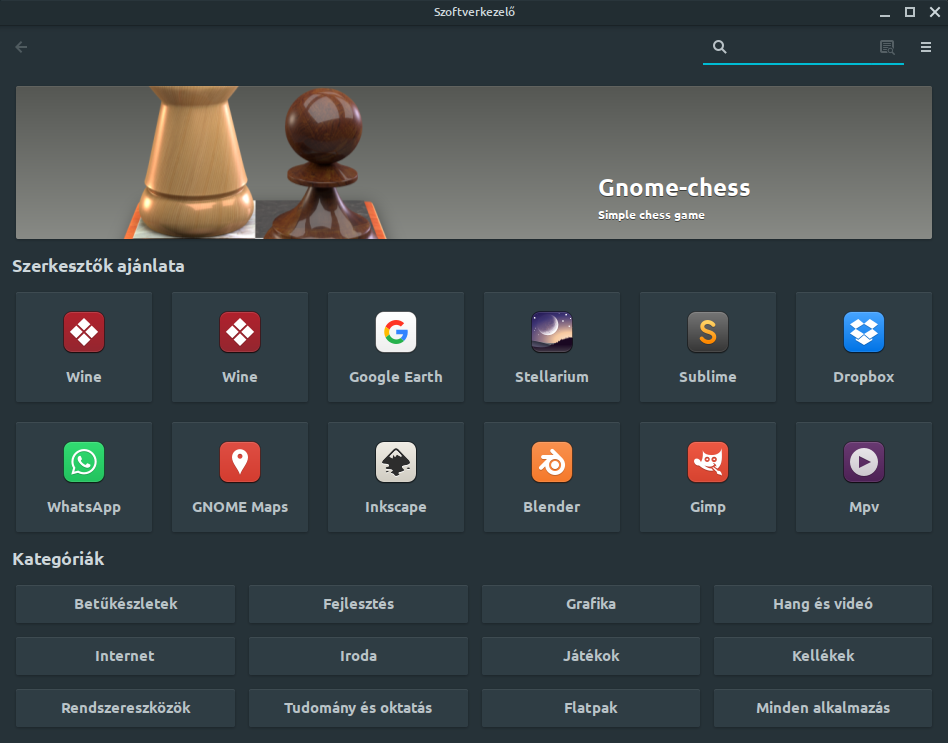Select the Gimp icon
The width and height of the screenshot is (948, 743).
tap(708, 462)
